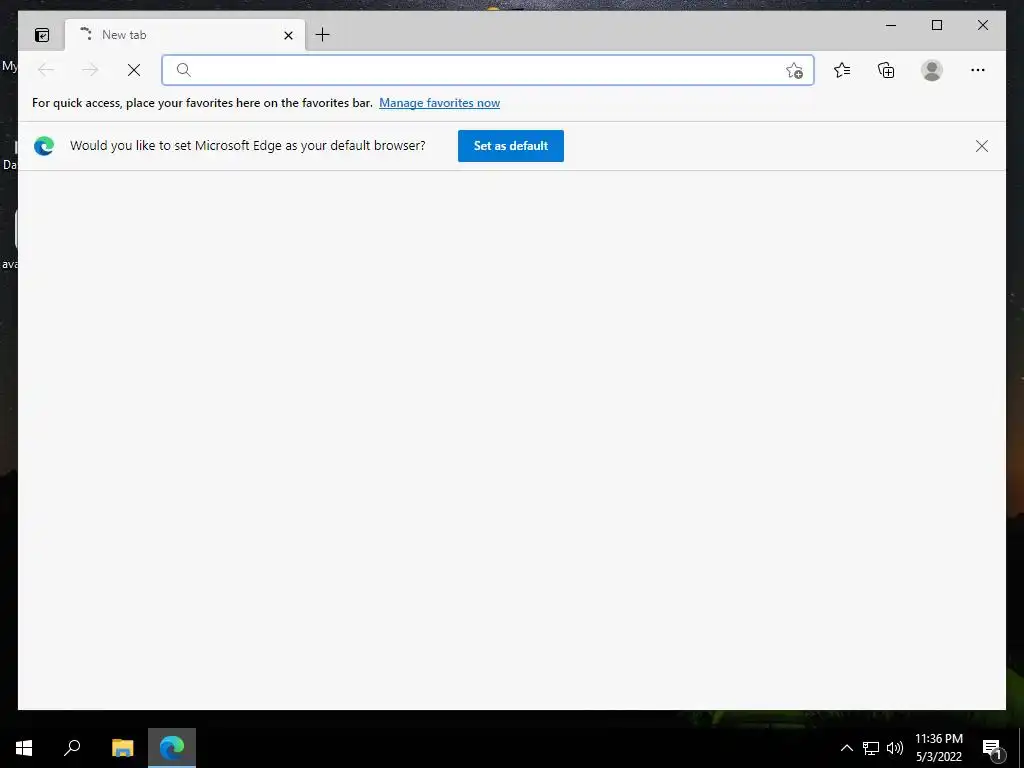Close the New tab tab
Viewport: 1024px width, 768px height.
tap(288, 35)
